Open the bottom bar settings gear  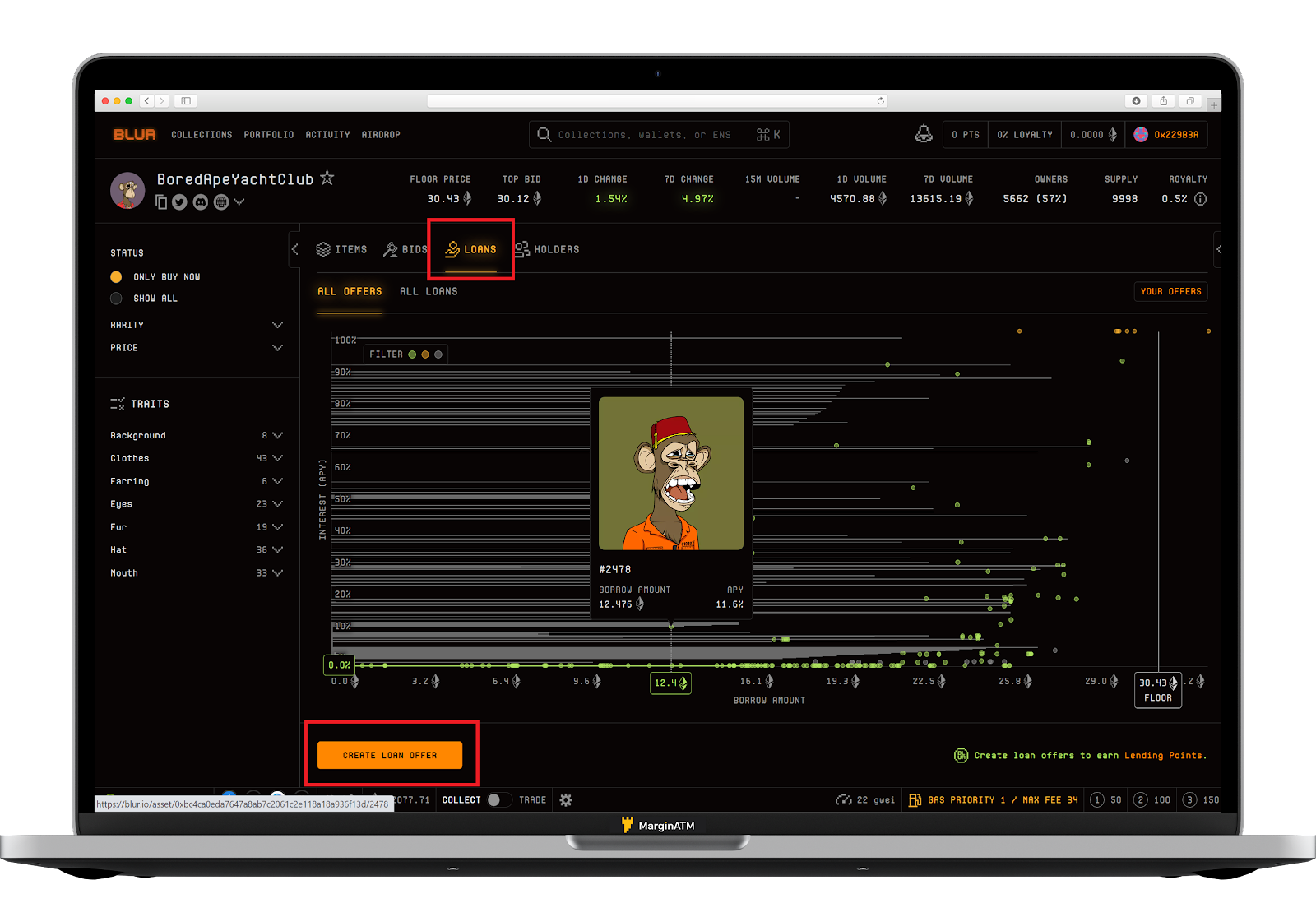[566, 800]
